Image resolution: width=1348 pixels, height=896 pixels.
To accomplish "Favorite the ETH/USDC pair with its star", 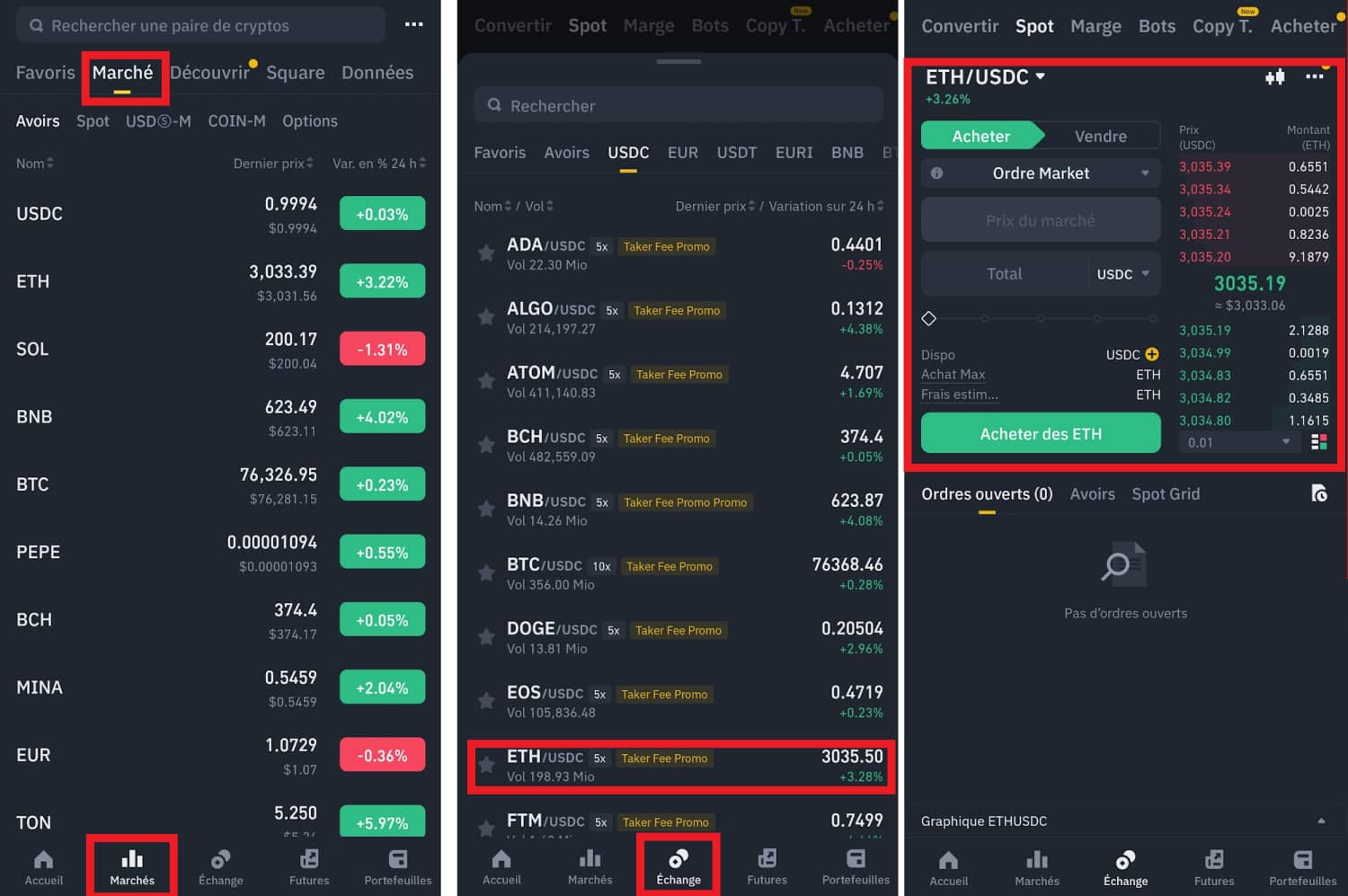I will click(x=486, y=766).
